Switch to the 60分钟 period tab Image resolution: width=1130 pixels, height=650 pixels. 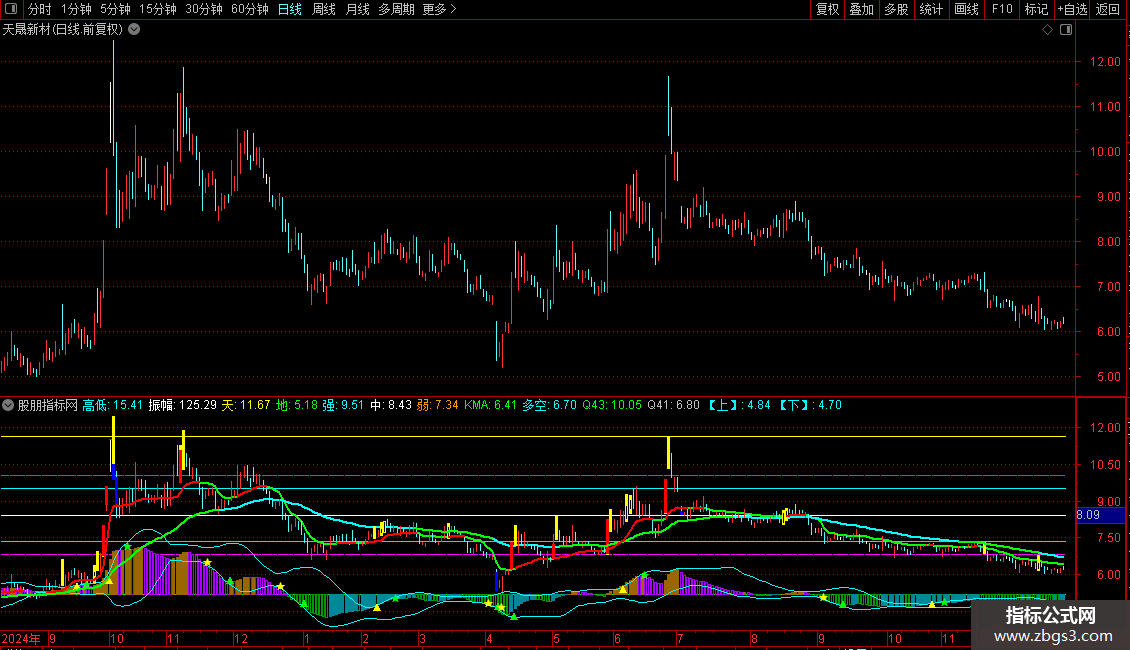249,9
